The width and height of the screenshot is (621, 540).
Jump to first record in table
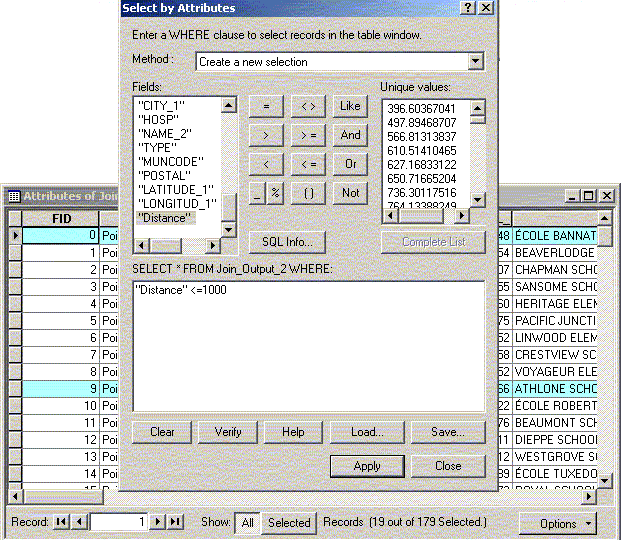(62, 522)
